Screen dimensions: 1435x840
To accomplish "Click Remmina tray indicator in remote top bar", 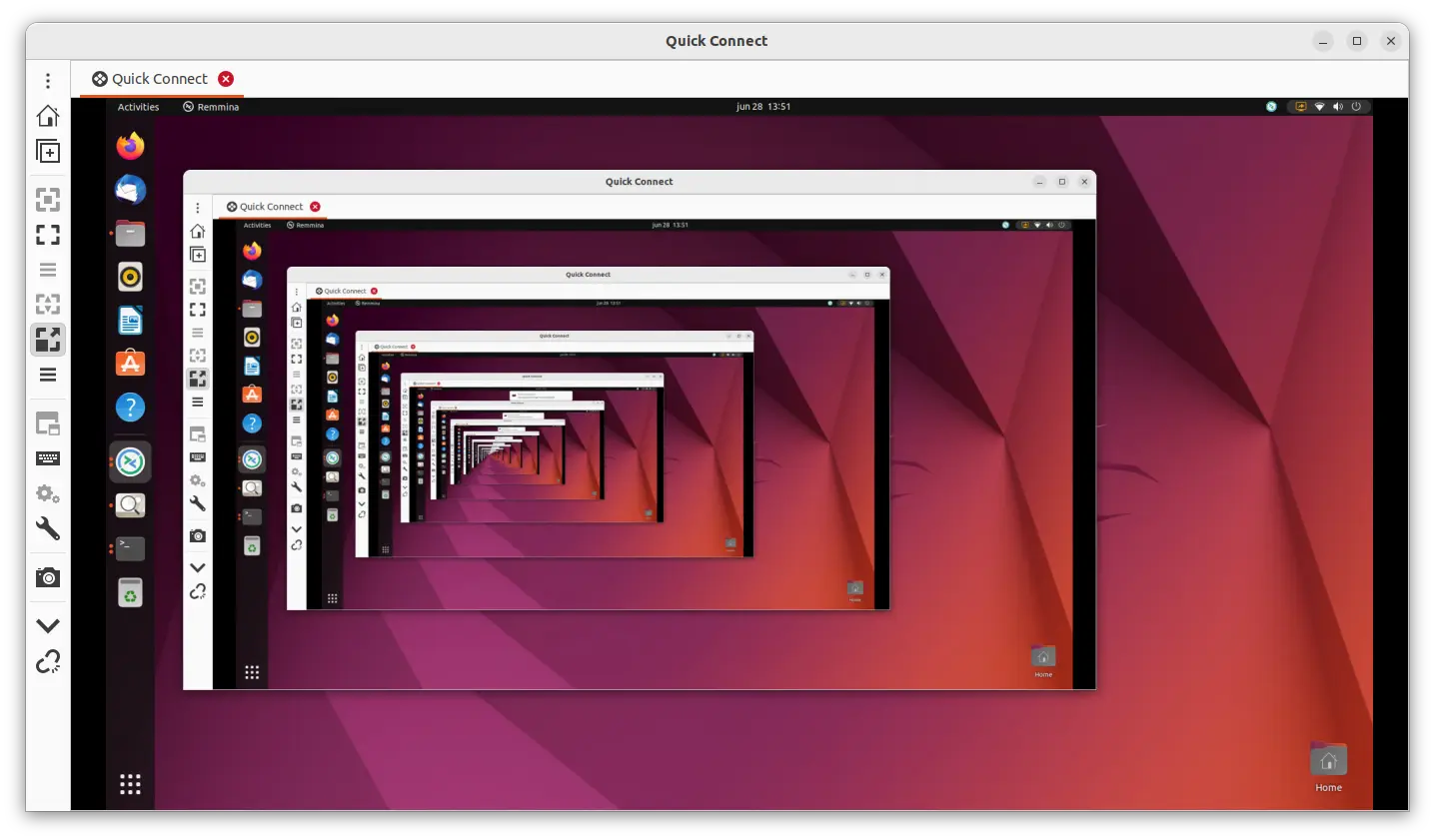I will (1271, 107).
